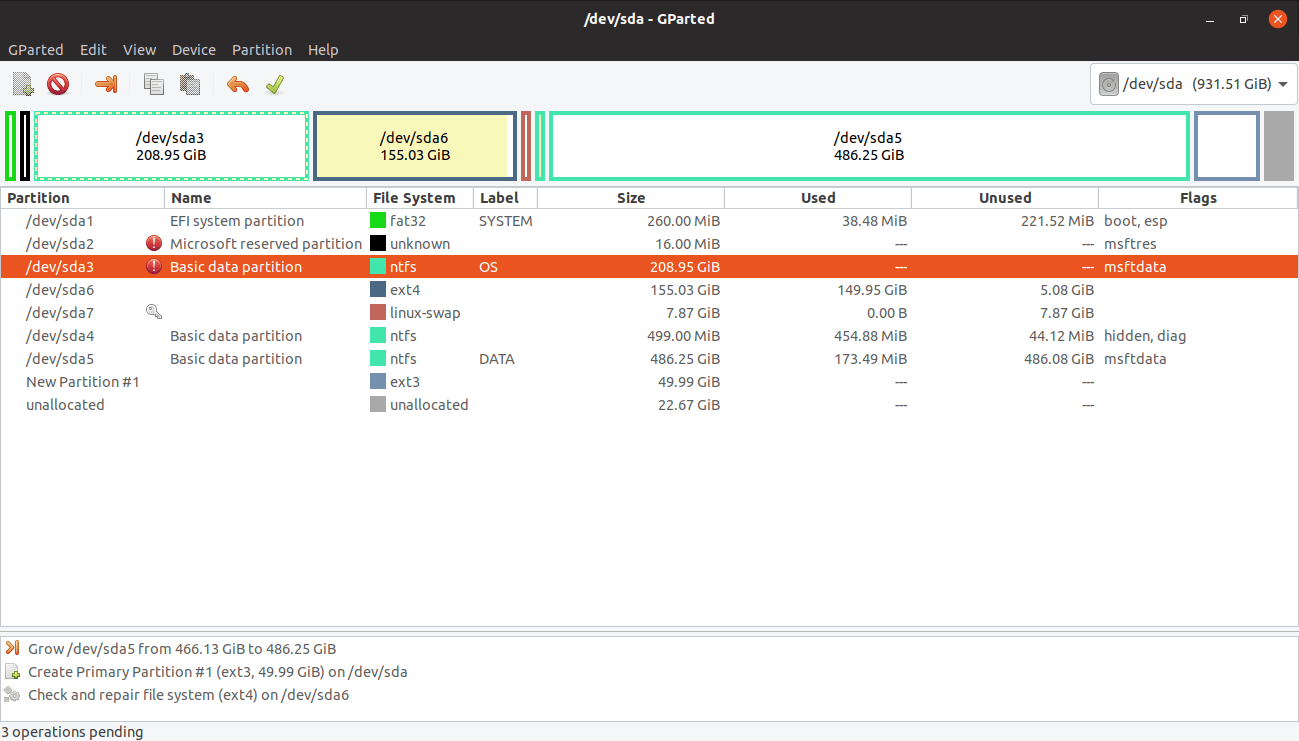The height and width of the screenshot is (741, 1299).
Task: Open the GParted menu
Action: tap(36, 49)
